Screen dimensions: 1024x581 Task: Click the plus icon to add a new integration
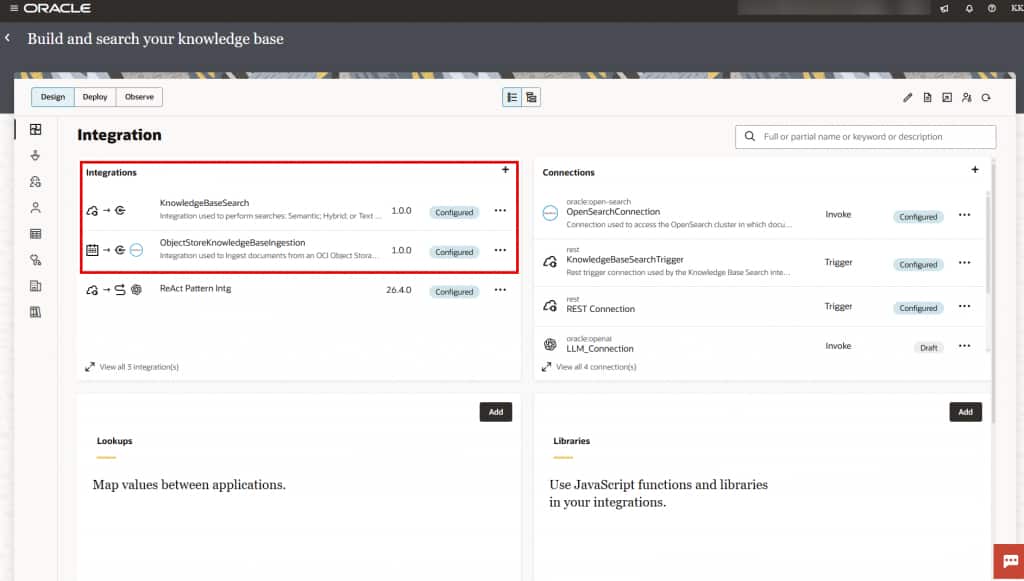[x=505, y=170]
